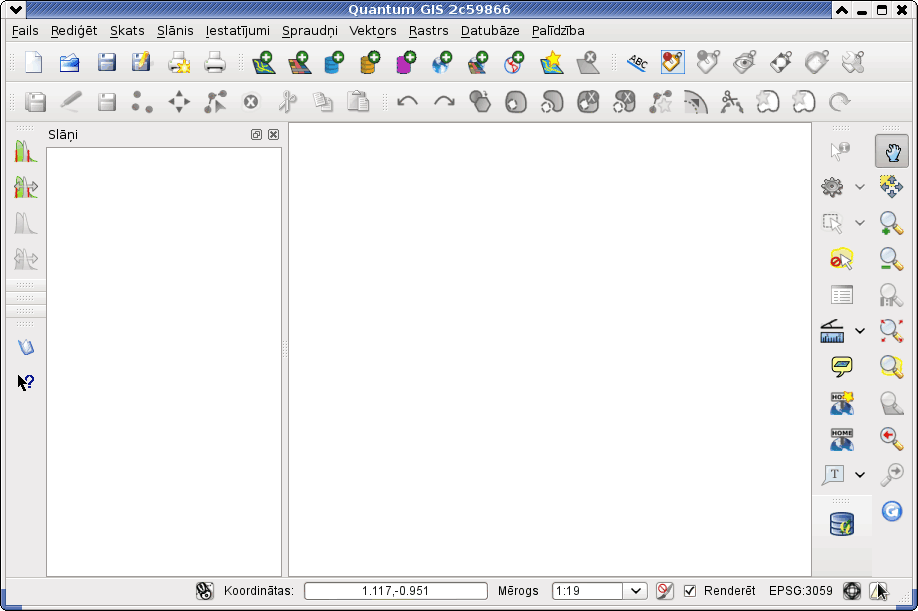Screen dimensions: 918x611
Task: Create a new shapefile layer star icon
Action: coord(552,63)
